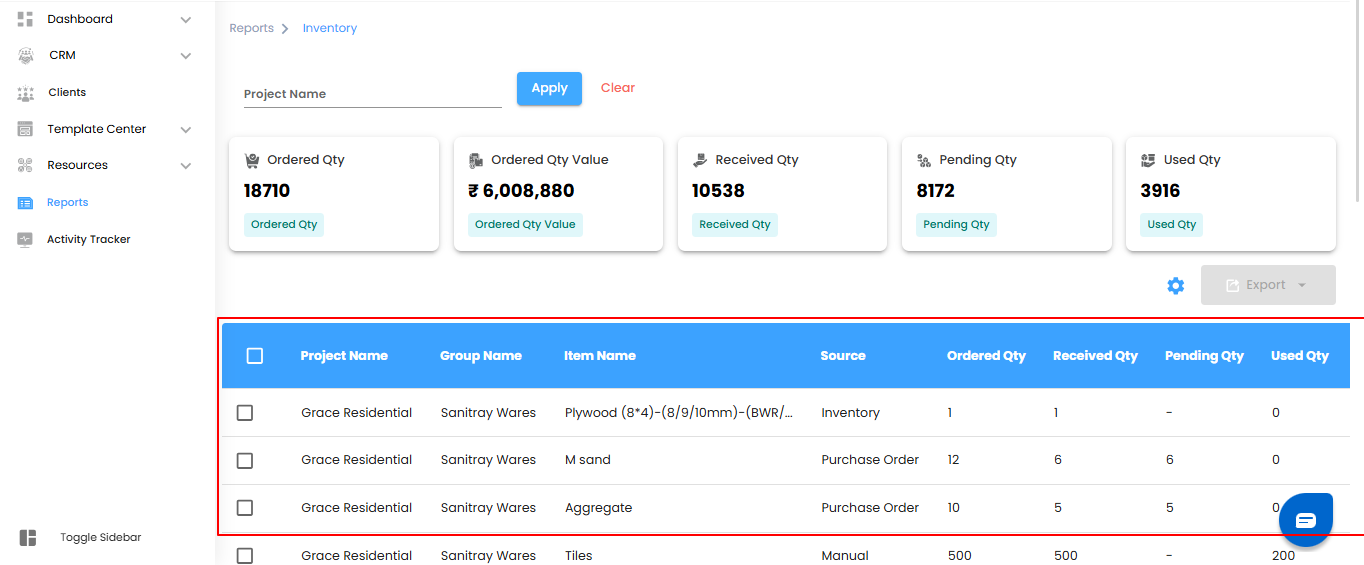Go to Reports breadcrumb link
Viewport: 1364px width, 565px height.
[251, 28]
